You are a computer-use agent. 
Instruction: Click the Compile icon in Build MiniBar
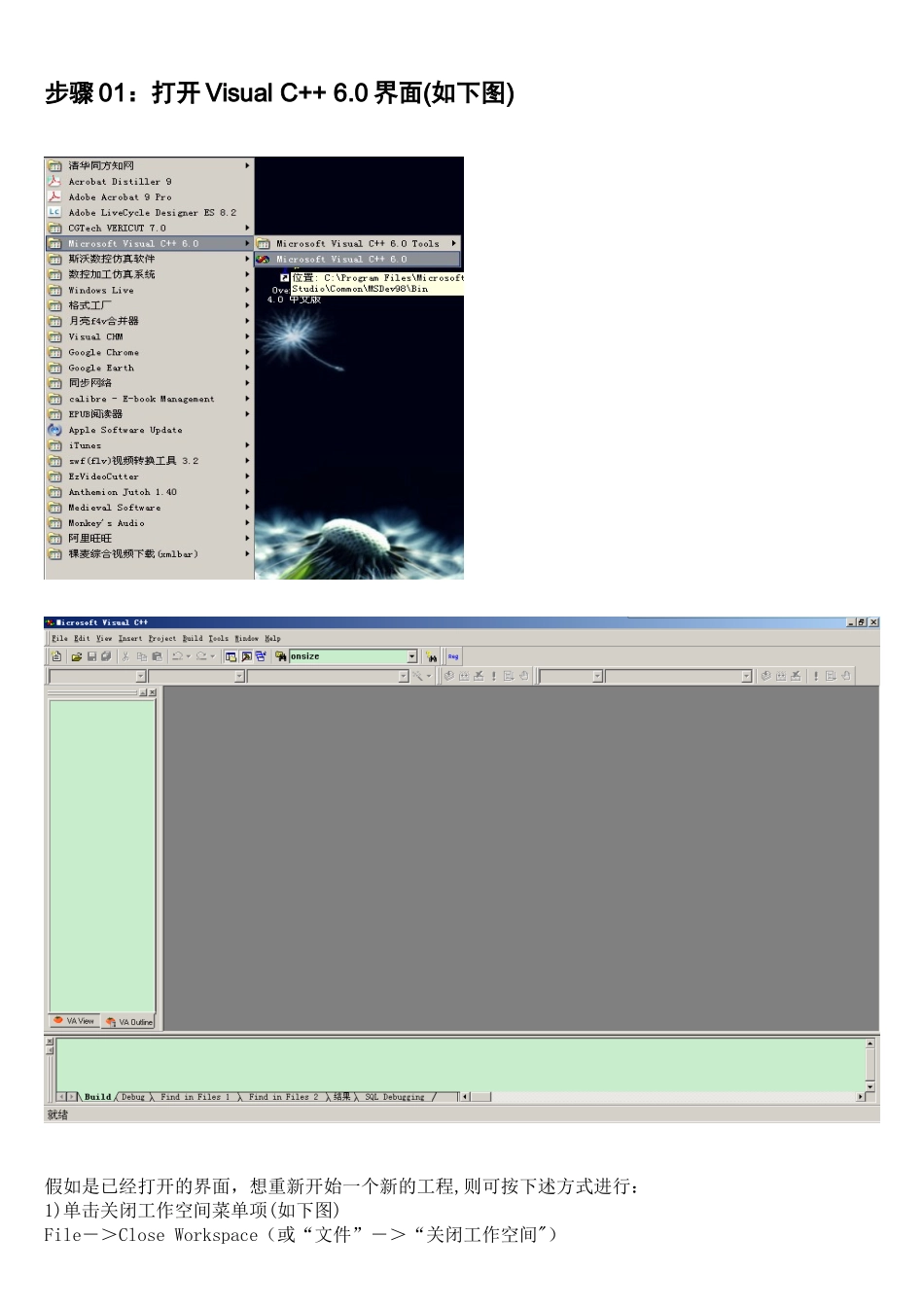coord(449,675)
